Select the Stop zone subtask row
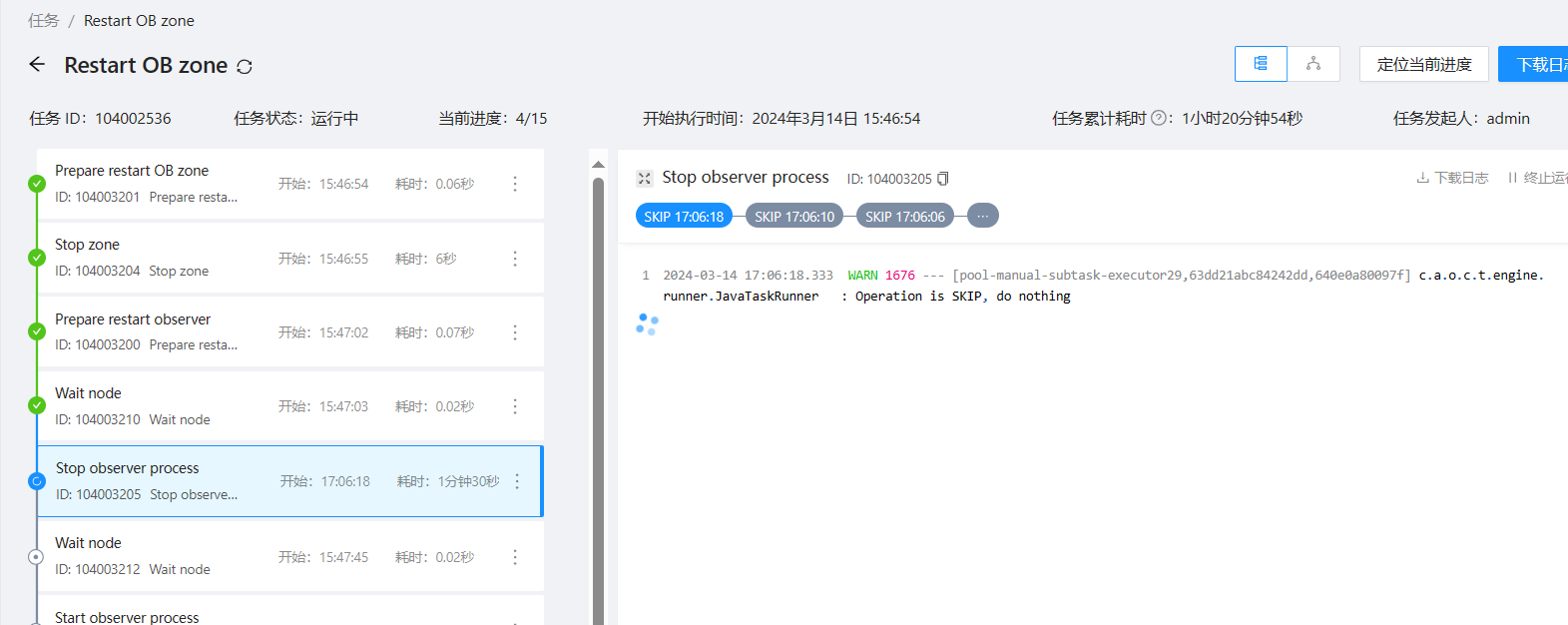1568x625 pixels. coord(290,258)
